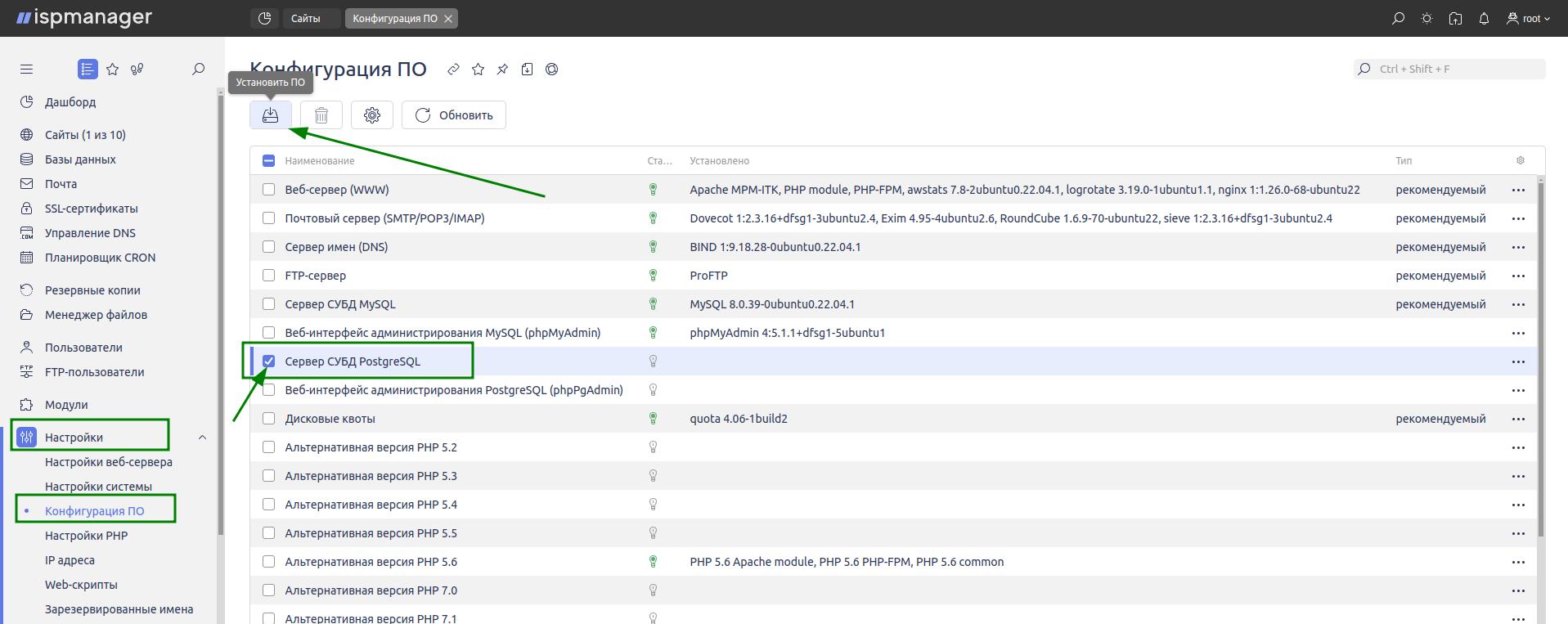
Task: Click the notifications bell icon
Action: [x=1484, y=18]
